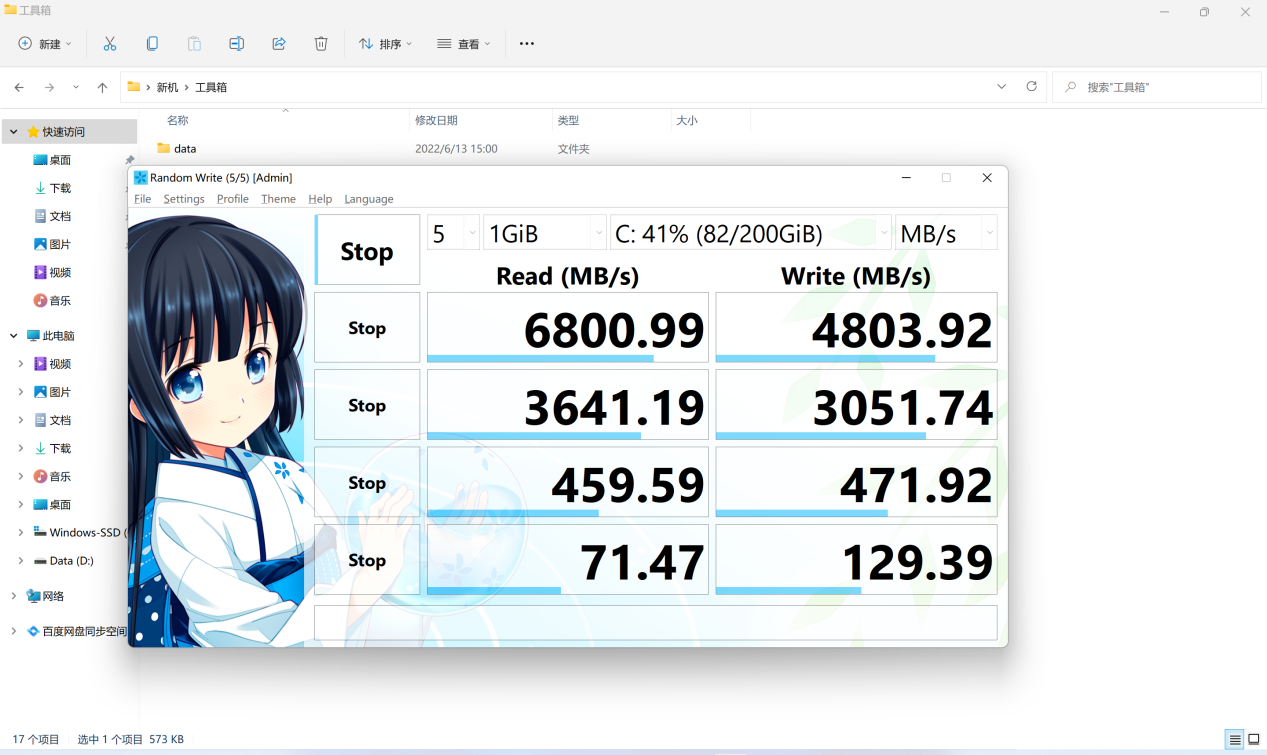
Task: Click the Delete trash icon in Explorer toolbar
Action: (321, 44)
